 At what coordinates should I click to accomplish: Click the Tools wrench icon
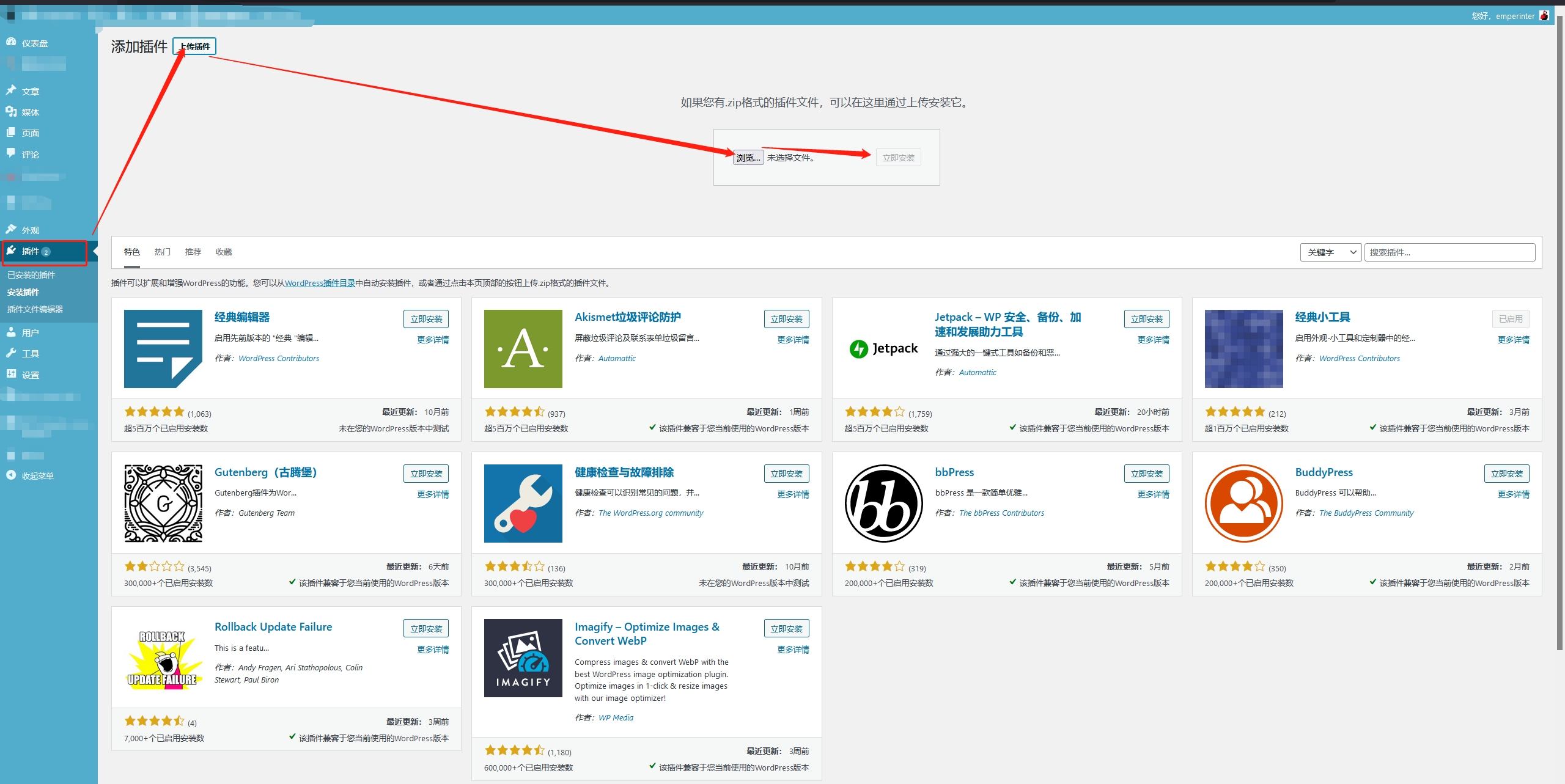click(11, 353)
